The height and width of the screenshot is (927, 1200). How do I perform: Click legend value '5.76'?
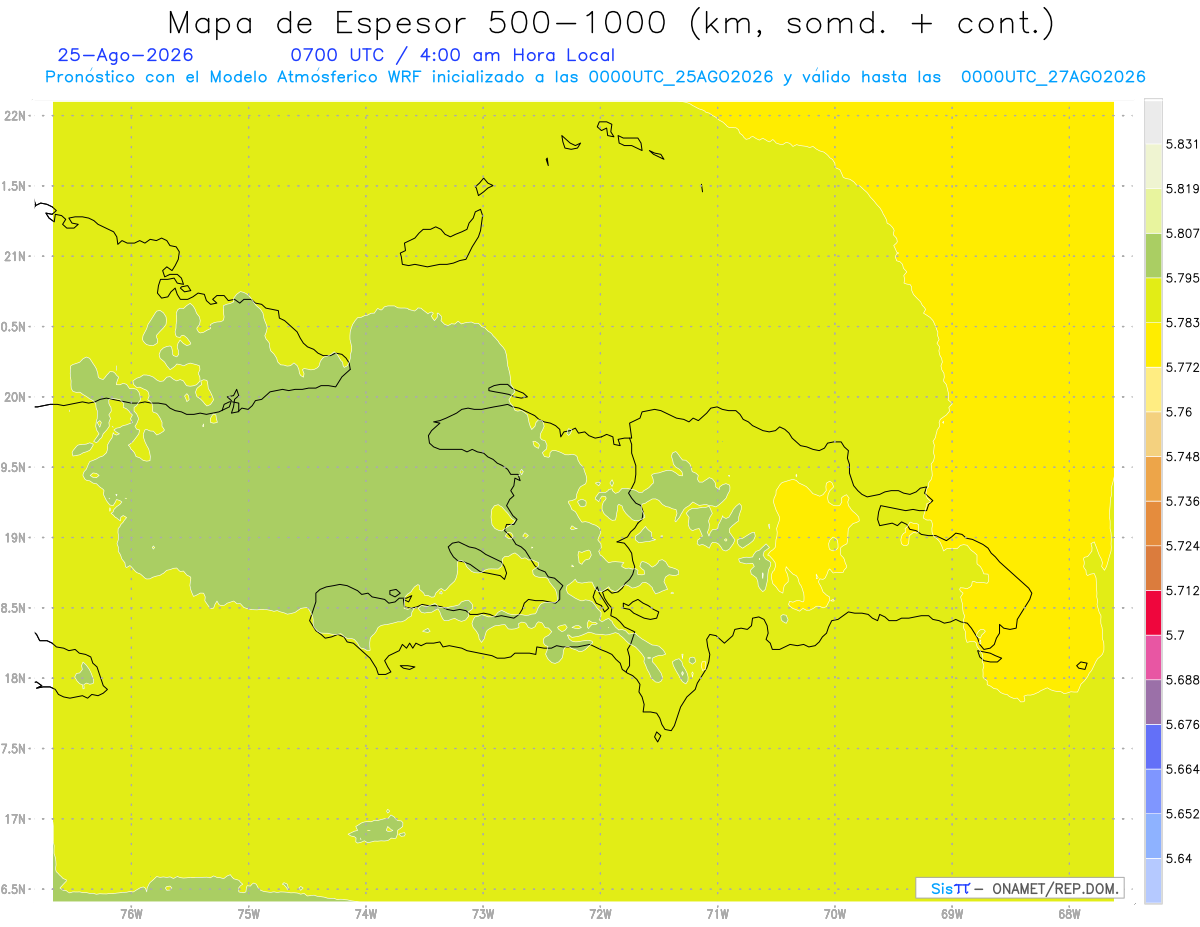click(x=1179, y=412)
